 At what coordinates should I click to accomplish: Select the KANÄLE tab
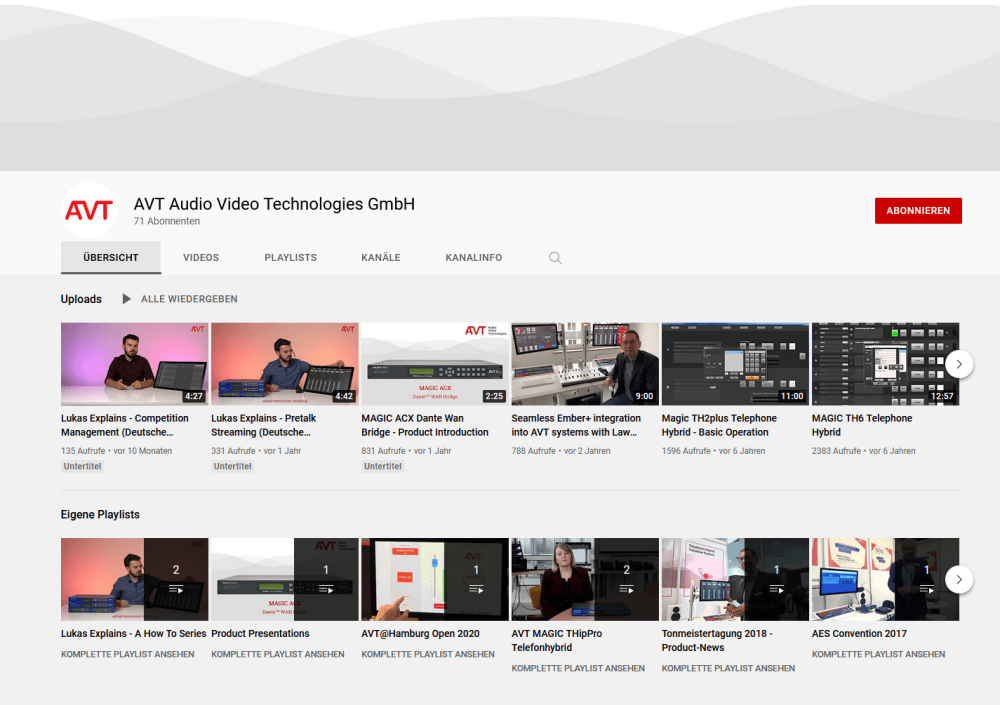click(380, 257)
